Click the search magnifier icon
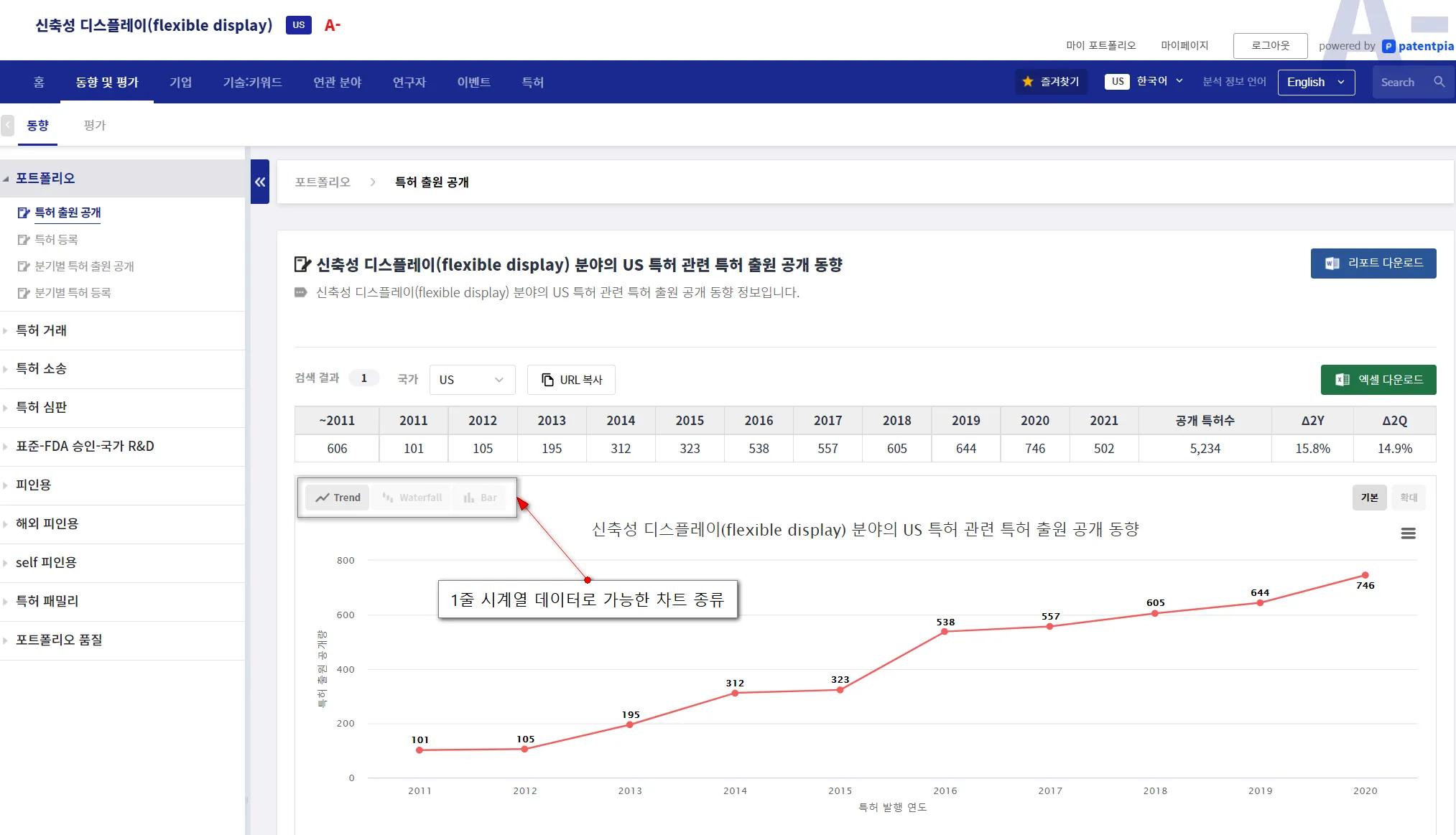The height and width of the screenshot is (835, 1456). pyautogui.click(x=1439, y=82)
